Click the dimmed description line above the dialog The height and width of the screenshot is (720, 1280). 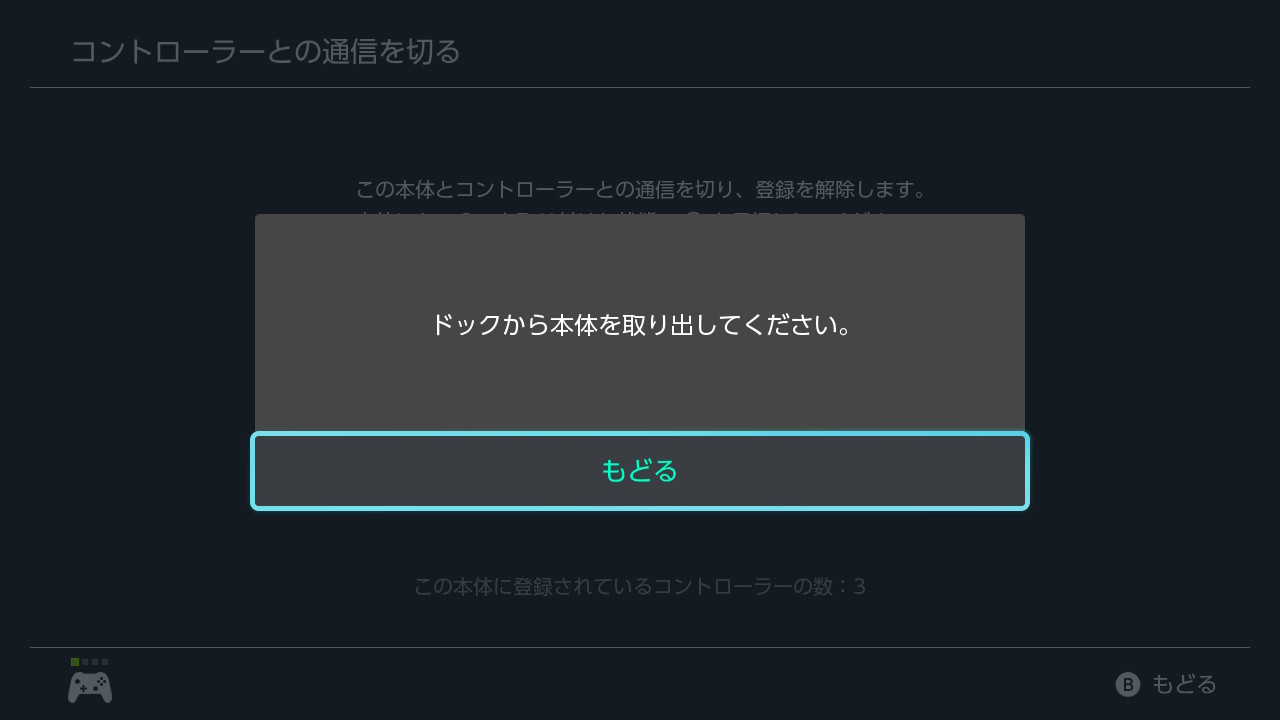pos(642,189)
